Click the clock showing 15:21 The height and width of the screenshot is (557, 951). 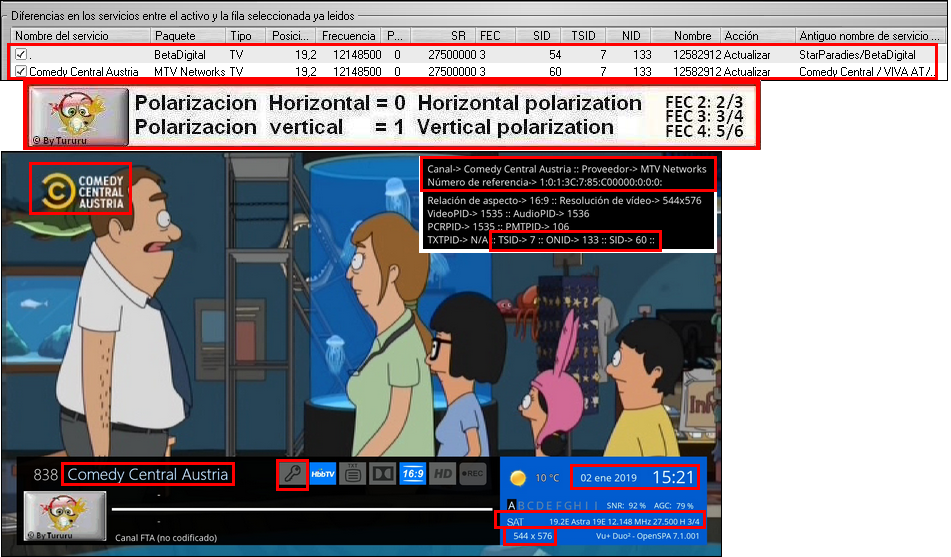[x=673, y=478]
